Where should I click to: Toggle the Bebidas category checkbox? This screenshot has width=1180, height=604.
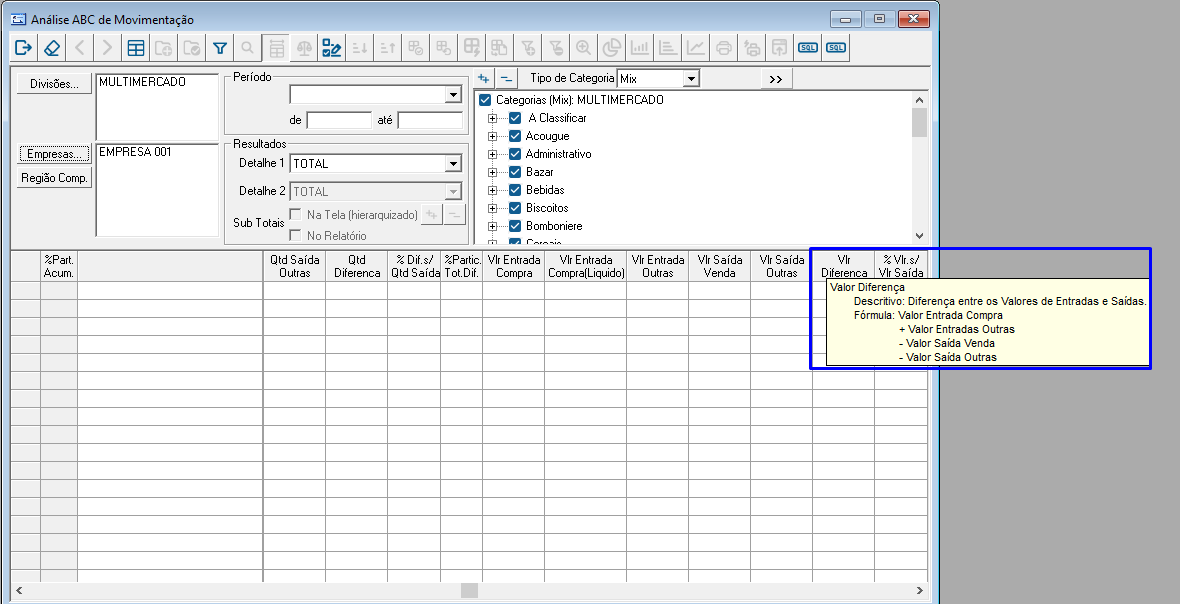point(515,190)
